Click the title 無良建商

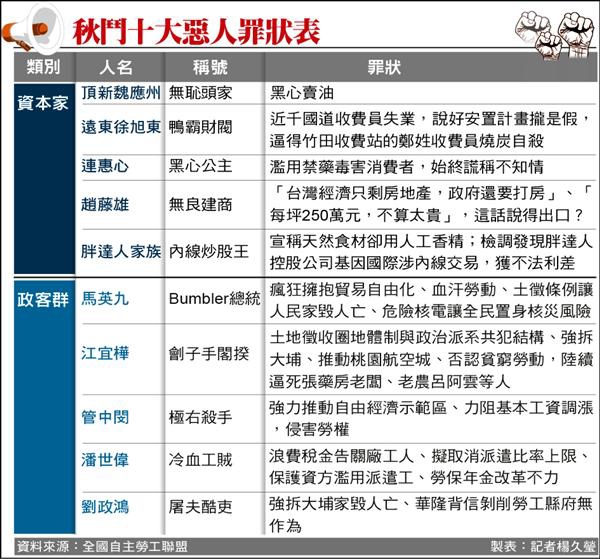coord(201,204)
